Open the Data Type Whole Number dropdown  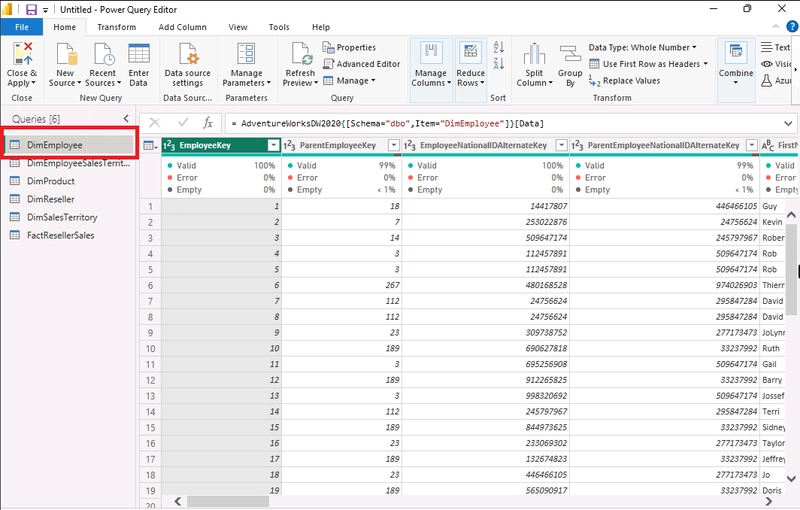click(642, 47)
